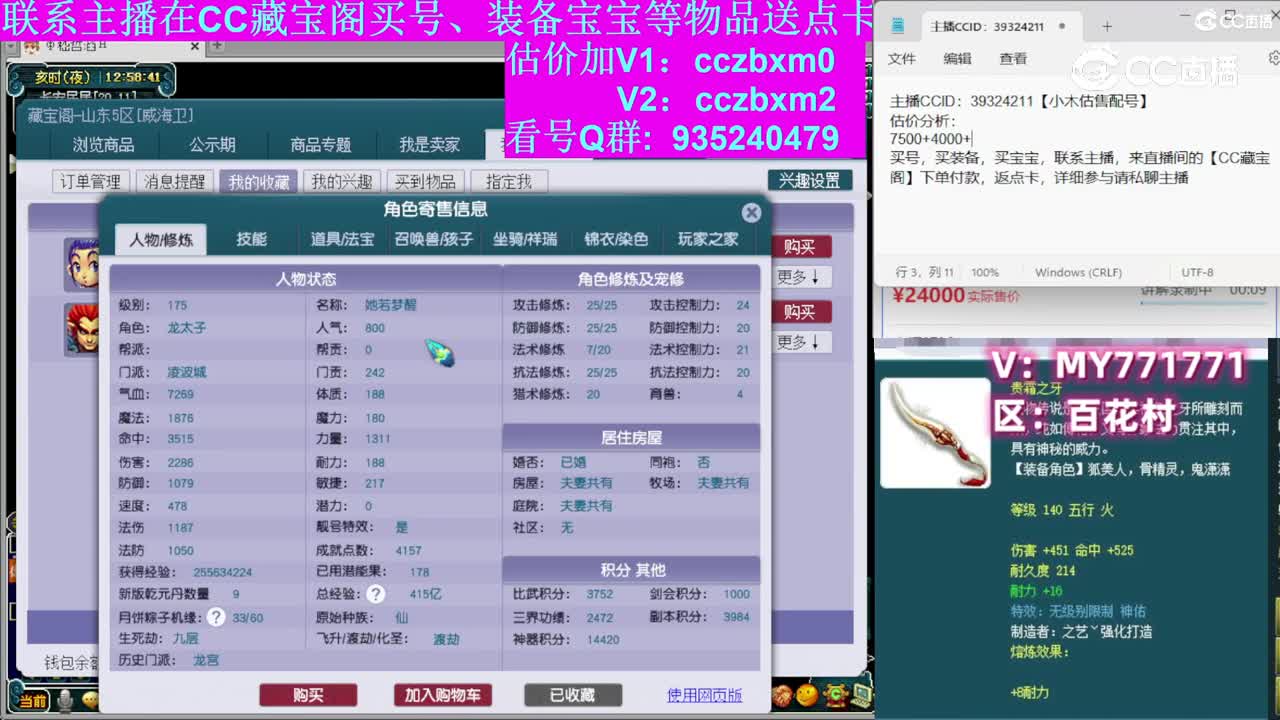Click the first 购买 button in the favorites list

coord(801,247)
